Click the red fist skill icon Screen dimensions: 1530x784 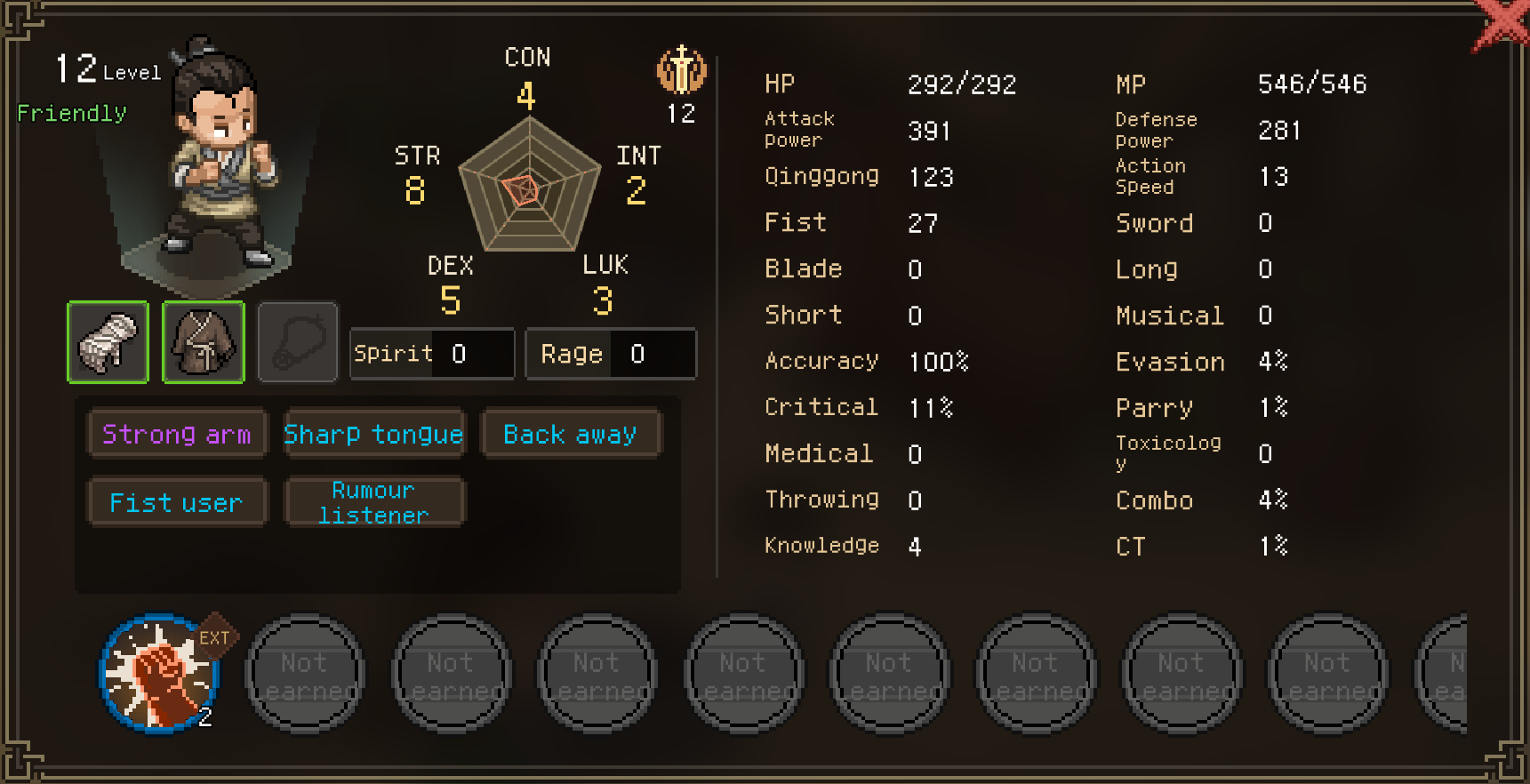click(158, 673)
